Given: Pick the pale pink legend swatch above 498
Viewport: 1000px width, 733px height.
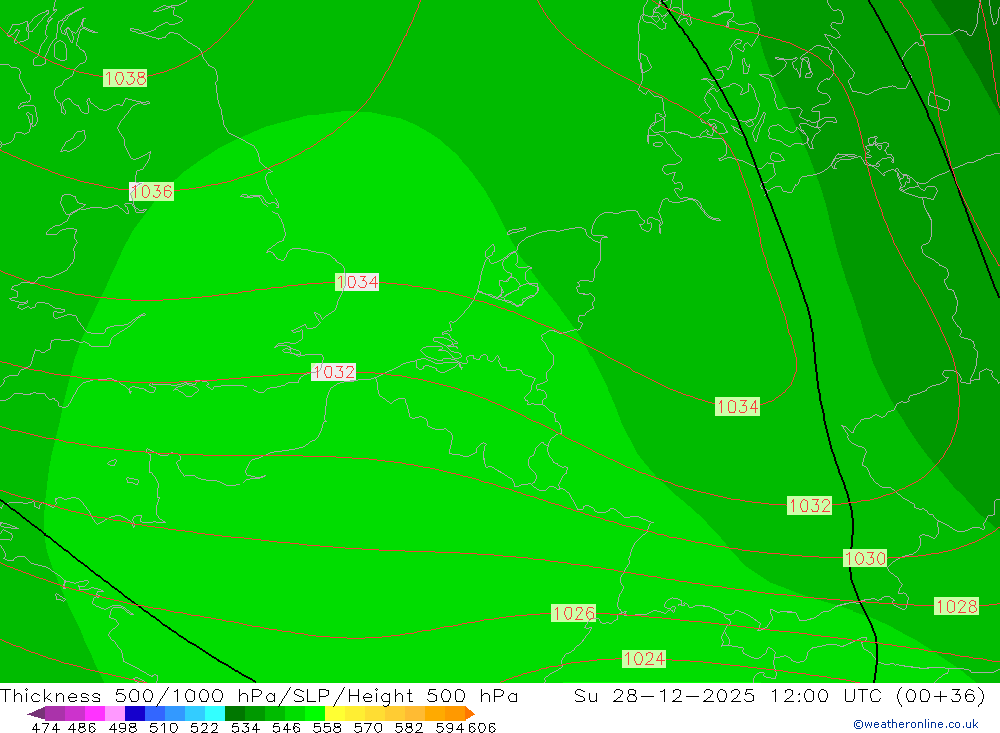Looking at the screenshot, I should click(x=115, y=713).
